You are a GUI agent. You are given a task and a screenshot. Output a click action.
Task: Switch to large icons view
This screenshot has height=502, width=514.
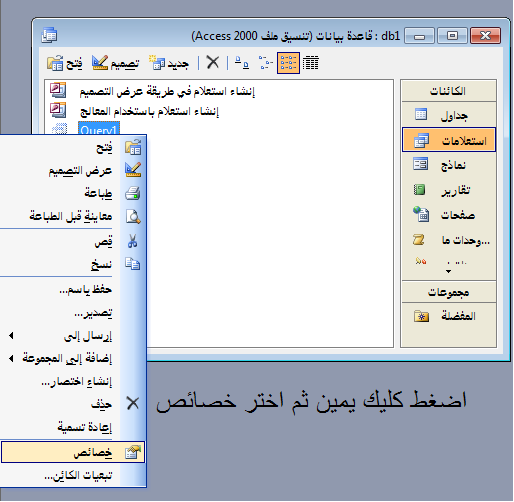(242, 62)
